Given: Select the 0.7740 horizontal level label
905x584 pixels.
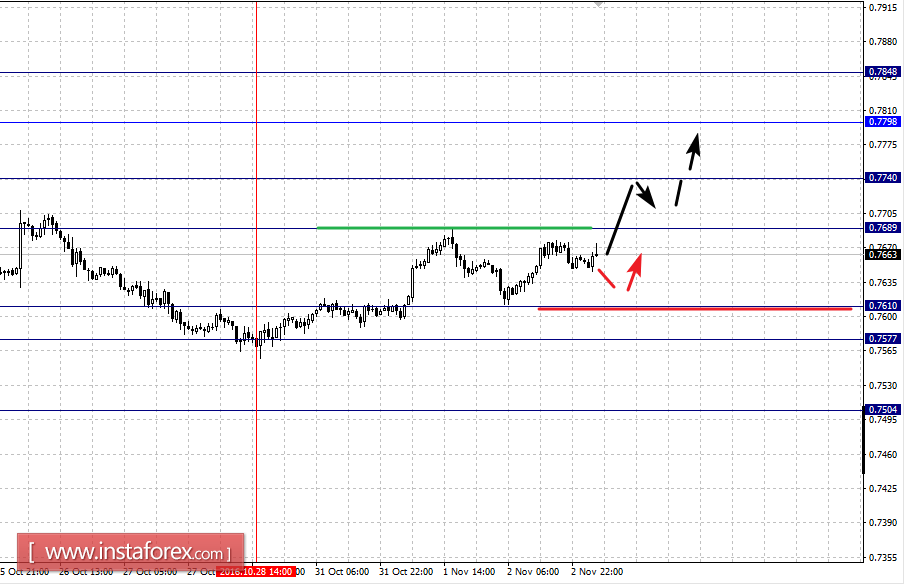Looking at the screenshot, I should 882,178.
